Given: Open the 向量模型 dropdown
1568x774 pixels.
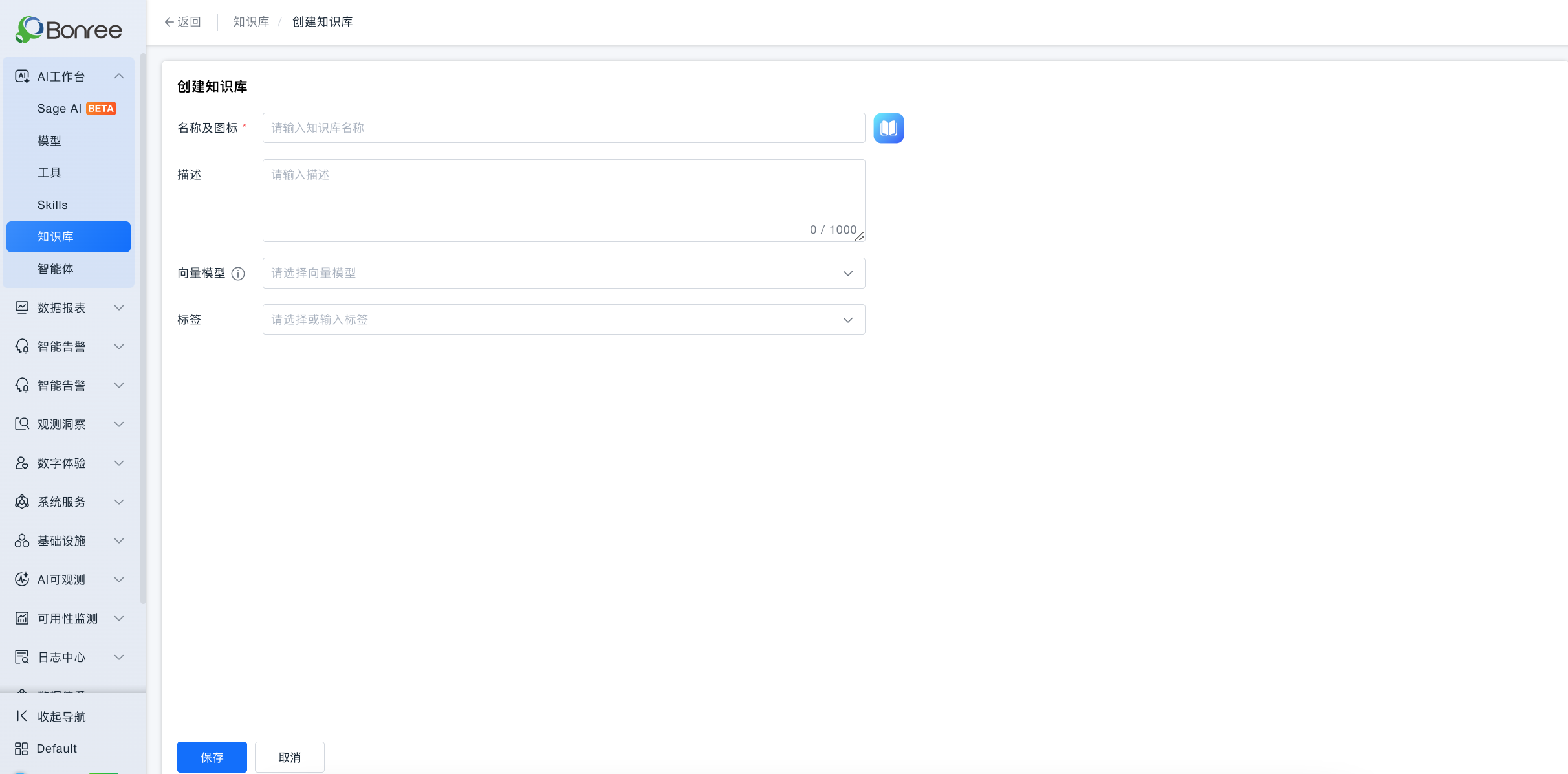Looking at the screenshot, I should 563,273.
